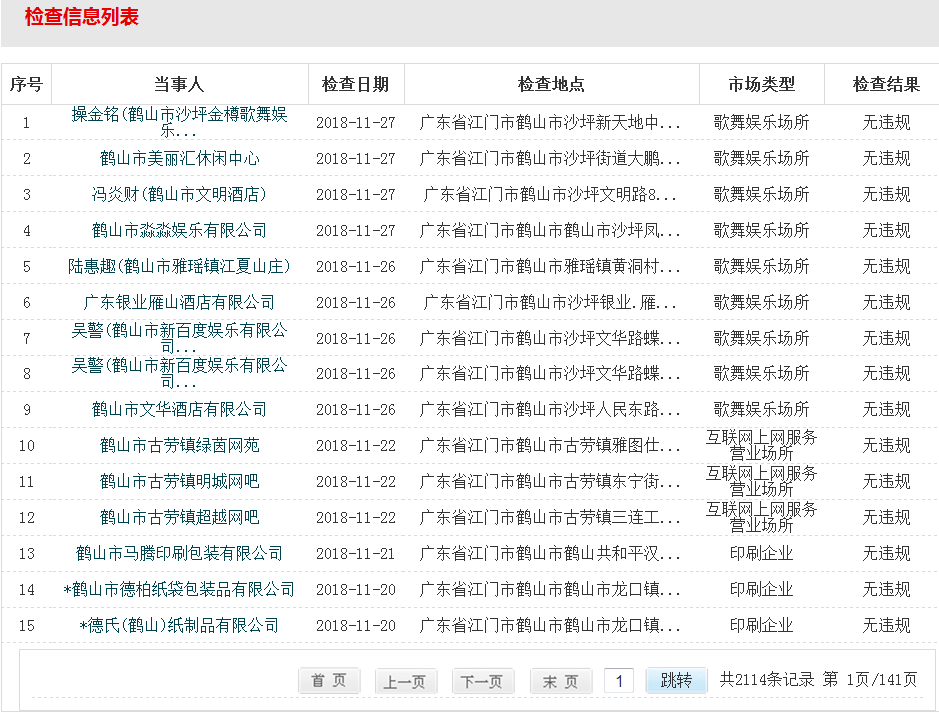Focus the page number input field
The width and height of the screenshot is (939, 713).
pos(619,681)
